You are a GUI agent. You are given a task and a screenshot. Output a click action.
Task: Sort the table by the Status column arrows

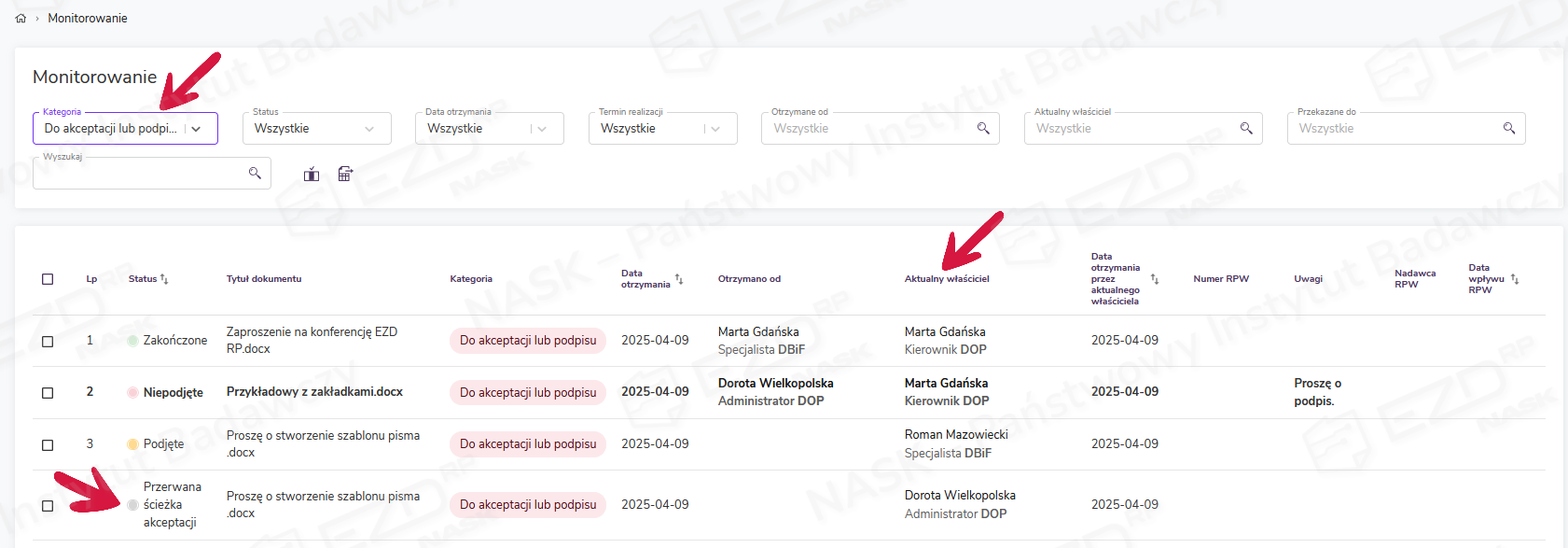164,279
